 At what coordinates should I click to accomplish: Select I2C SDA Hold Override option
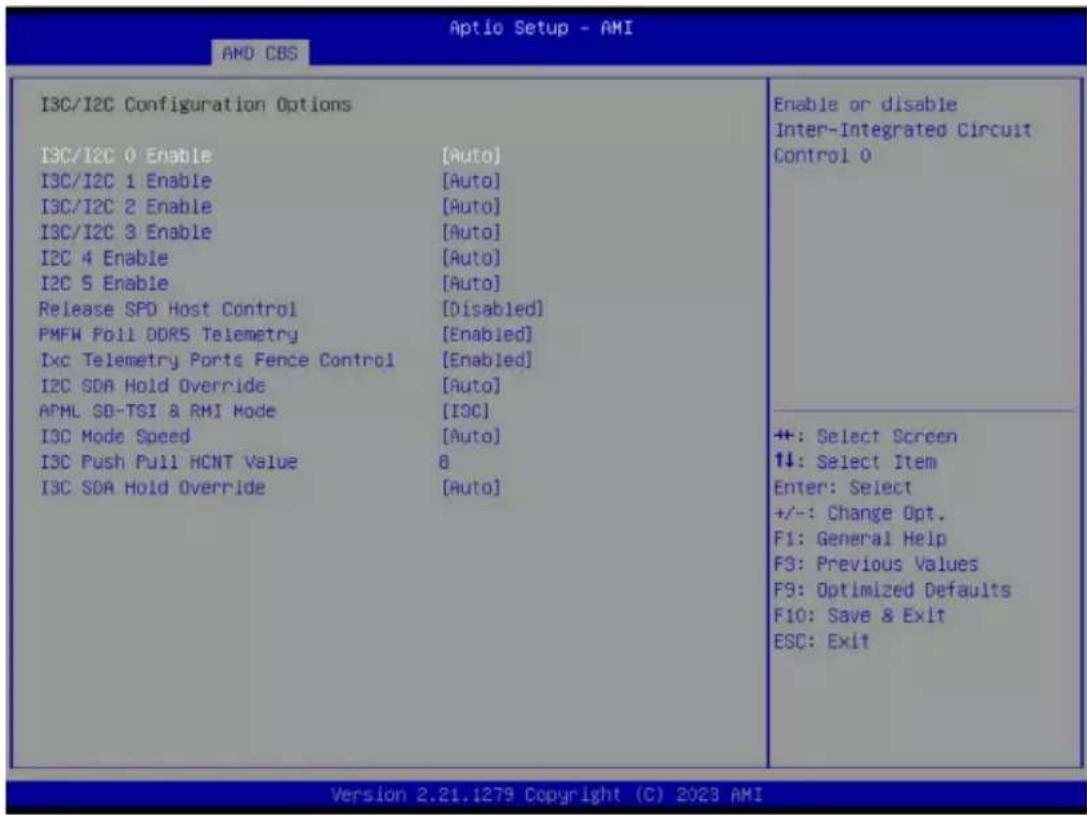point(153,385)
